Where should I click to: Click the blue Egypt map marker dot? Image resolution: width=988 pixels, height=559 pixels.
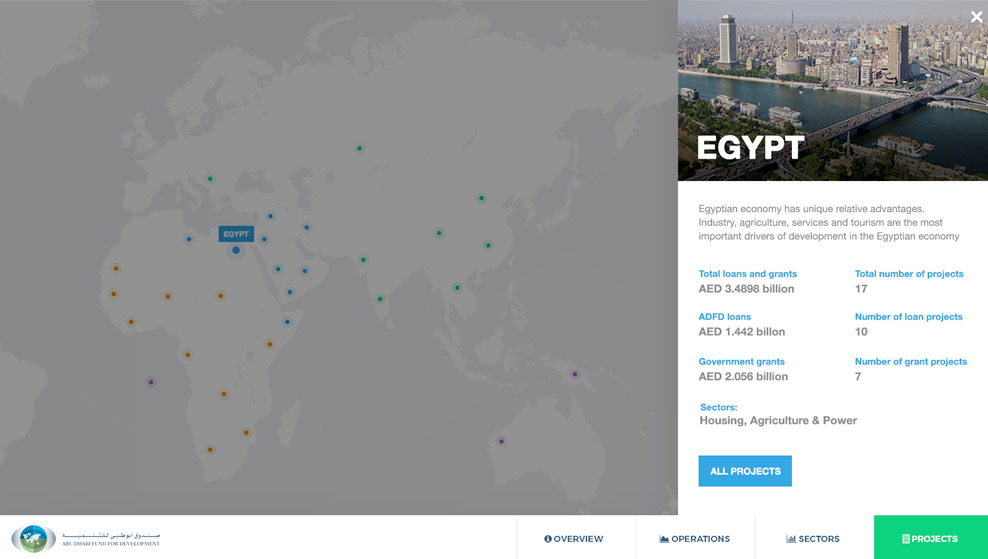tap(236, 250)
